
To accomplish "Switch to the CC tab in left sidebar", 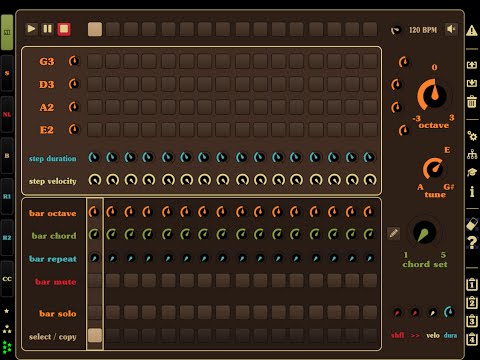I will point(7,279).
